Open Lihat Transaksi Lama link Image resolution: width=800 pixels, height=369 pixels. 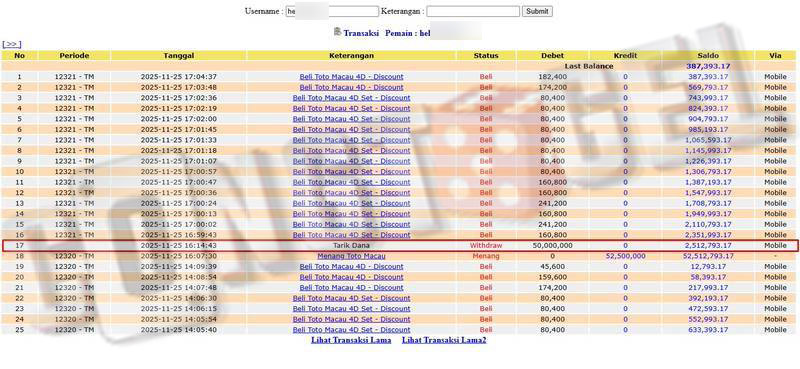351,340
